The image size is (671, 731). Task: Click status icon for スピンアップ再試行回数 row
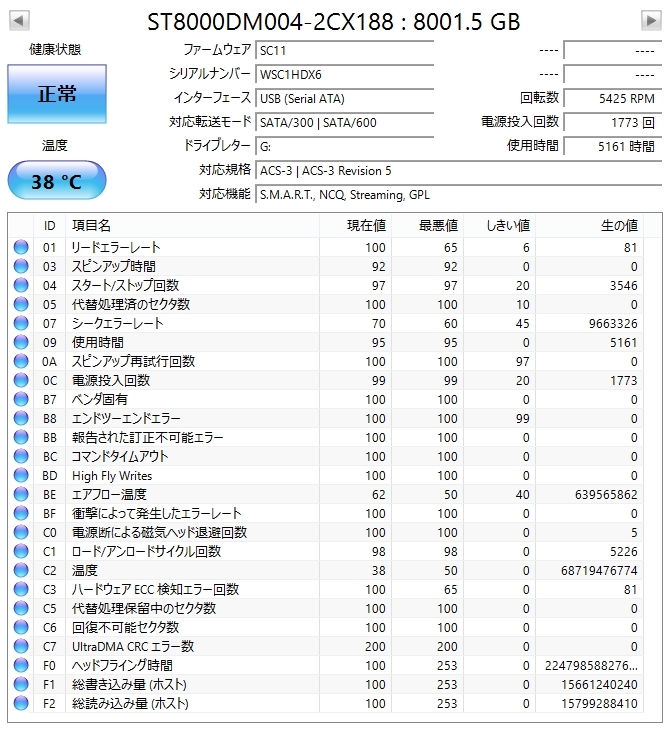[x=21, y=361]
